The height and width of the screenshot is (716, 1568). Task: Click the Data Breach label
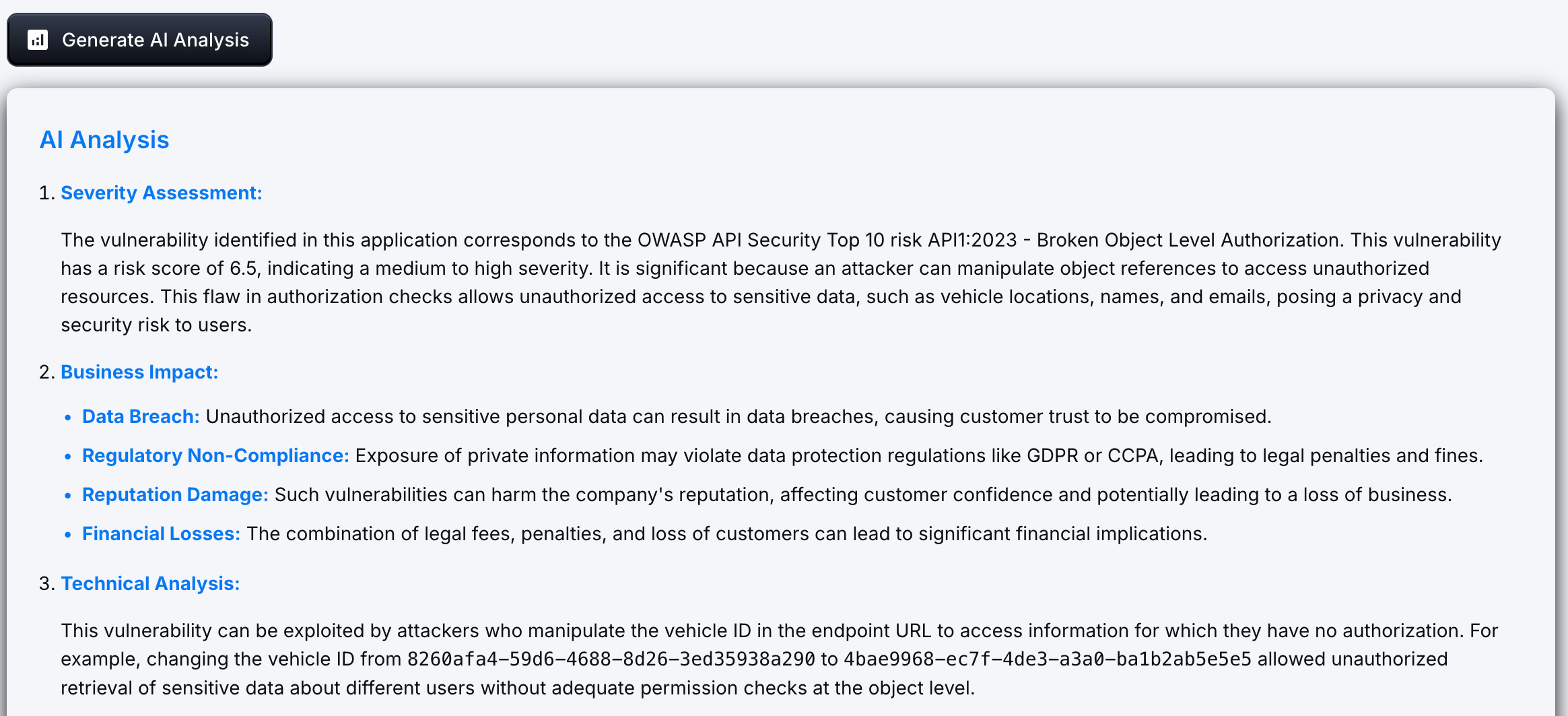pos(141,417)
